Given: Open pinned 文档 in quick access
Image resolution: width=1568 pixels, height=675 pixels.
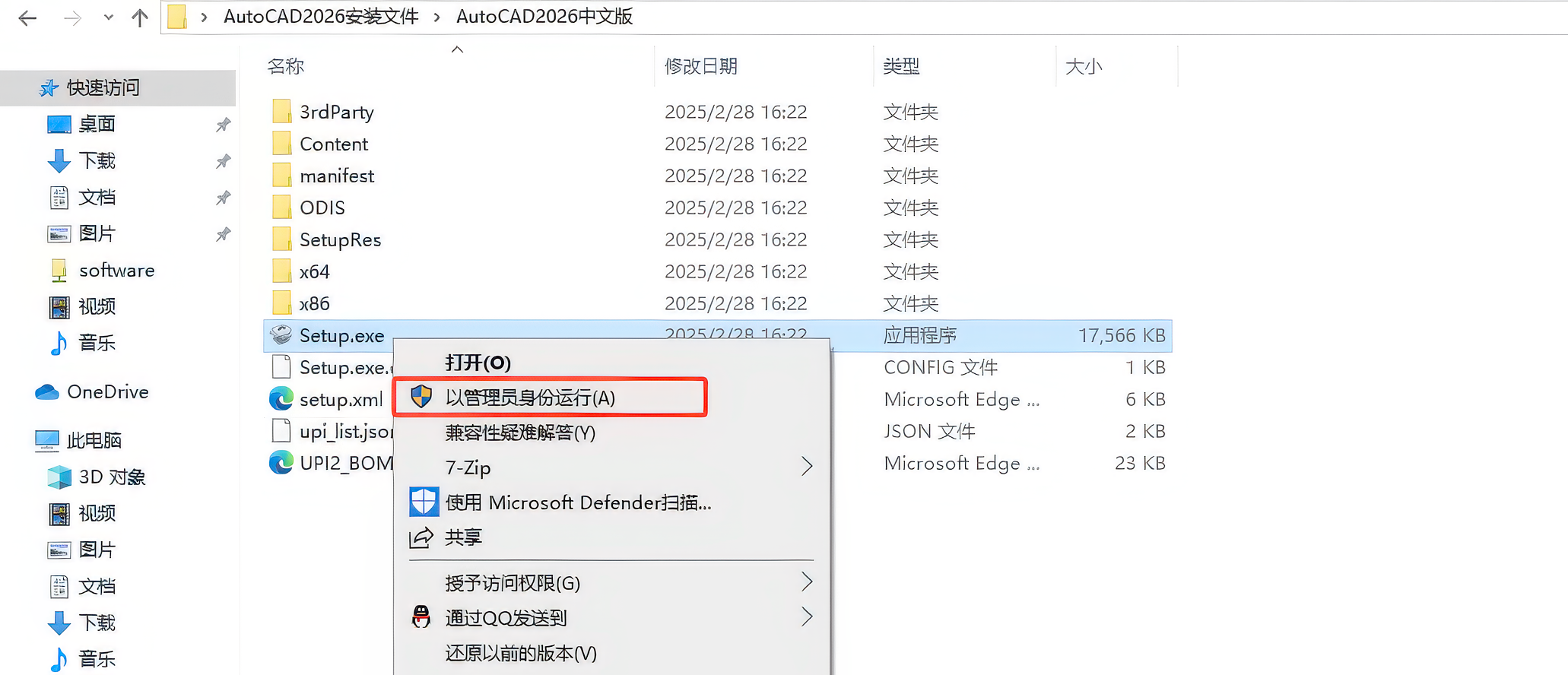Looking at the screenshot, I should [97, 197].
